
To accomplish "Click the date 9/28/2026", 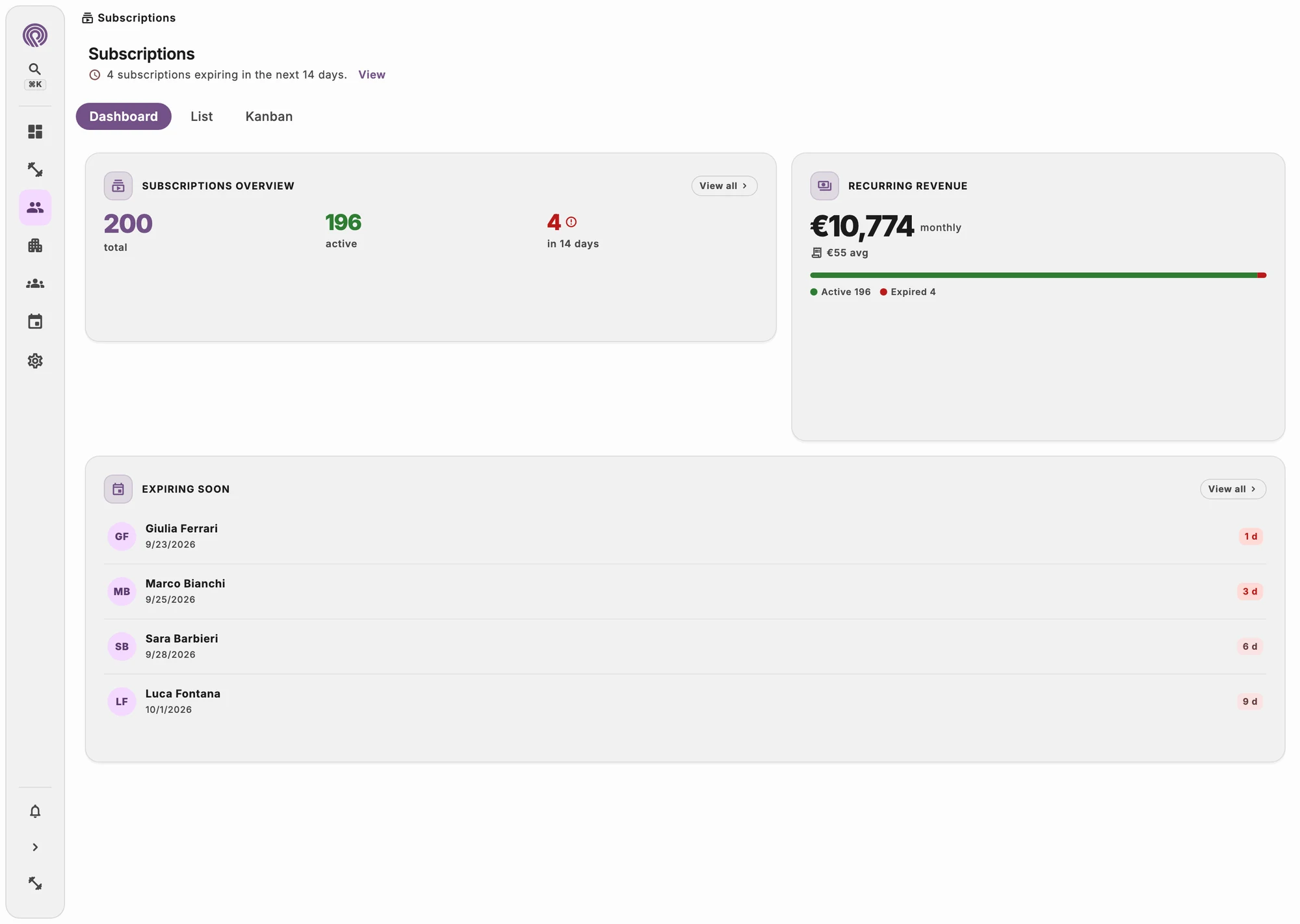I will pos(170,655).
